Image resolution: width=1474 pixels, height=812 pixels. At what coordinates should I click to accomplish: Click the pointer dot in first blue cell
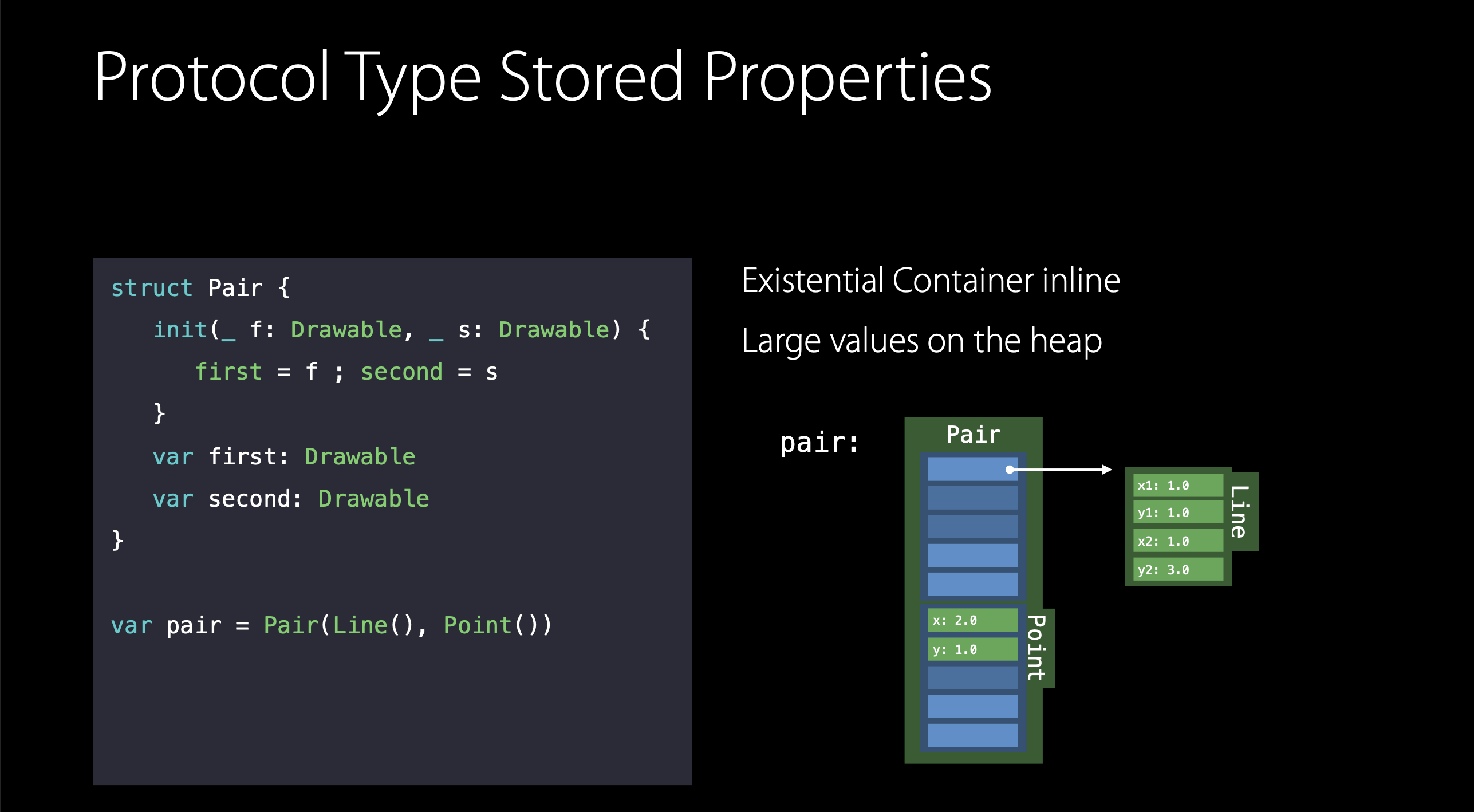pos(1010,470)
